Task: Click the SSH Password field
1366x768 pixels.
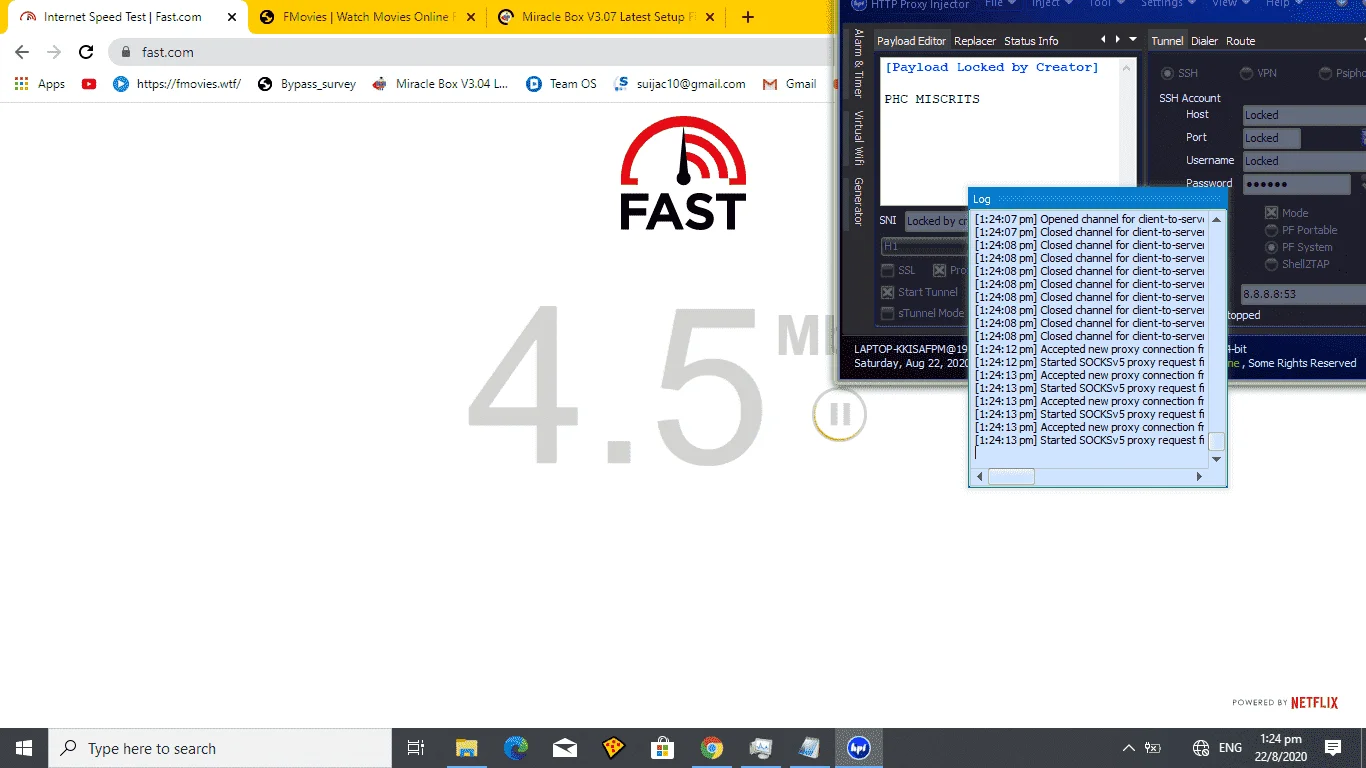Action: (1296, 184)
